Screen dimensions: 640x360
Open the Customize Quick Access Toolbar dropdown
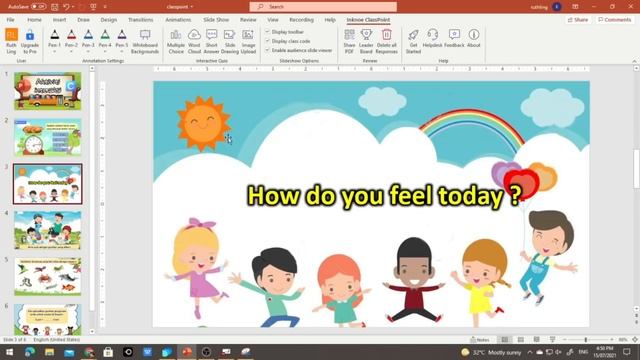[x=105, y=7]
